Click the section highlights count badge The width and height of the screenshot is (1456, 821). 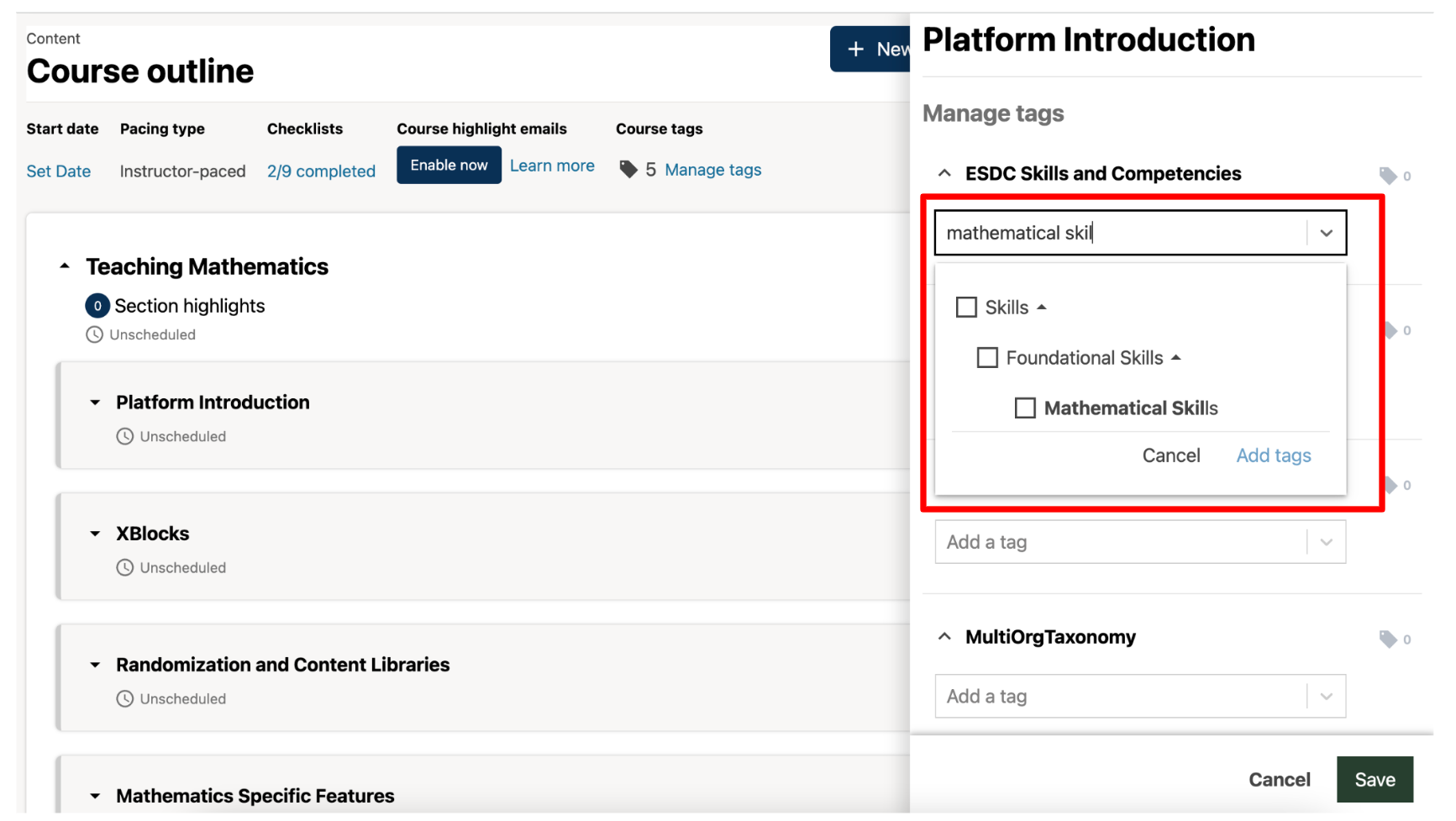(97, 306)
